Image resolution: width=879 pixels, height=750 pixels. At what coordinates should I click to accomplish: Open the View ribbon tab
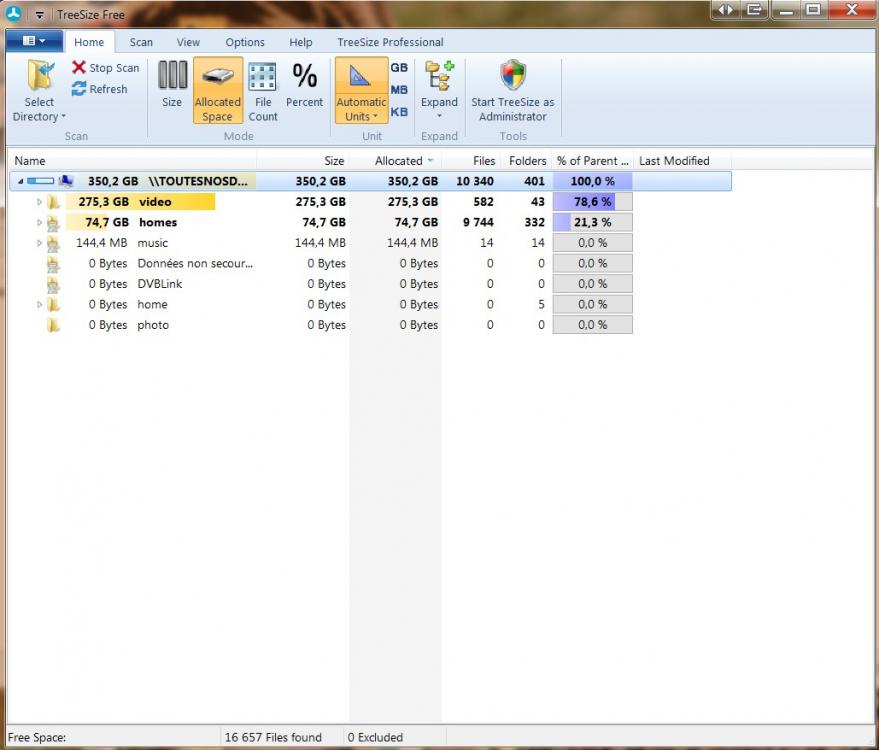[188, 42]
